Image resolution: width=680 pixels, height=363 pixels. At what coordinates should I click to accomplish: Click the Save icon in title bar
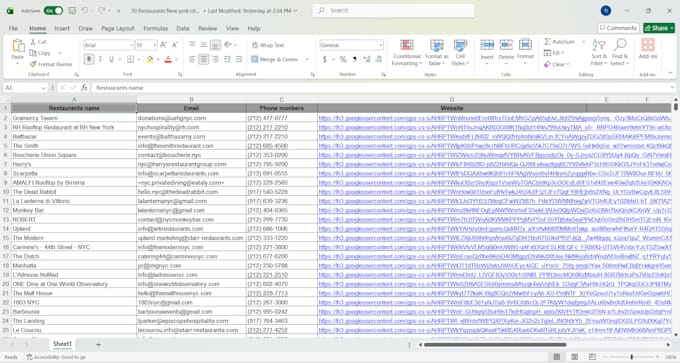tap(72, 10)
